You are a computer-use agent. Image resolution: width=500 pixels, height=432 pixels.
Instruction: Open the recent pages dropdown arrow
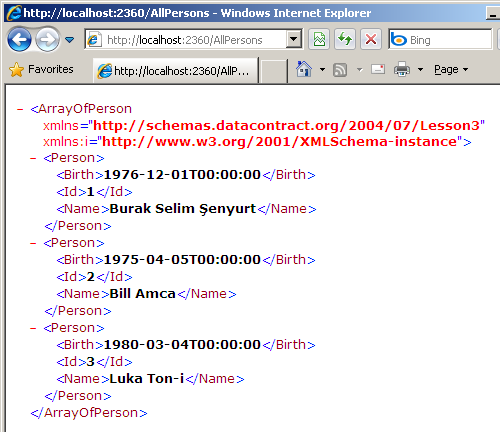tap(69, 40)
